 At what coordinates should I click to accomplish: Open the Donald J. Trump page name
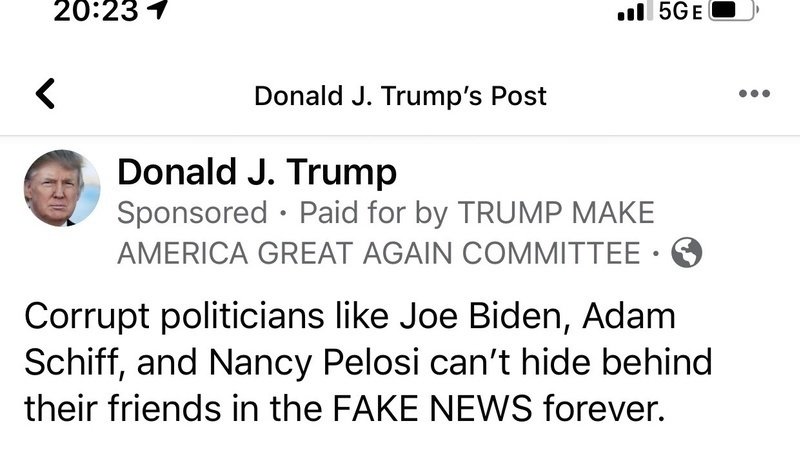[257, 173]
